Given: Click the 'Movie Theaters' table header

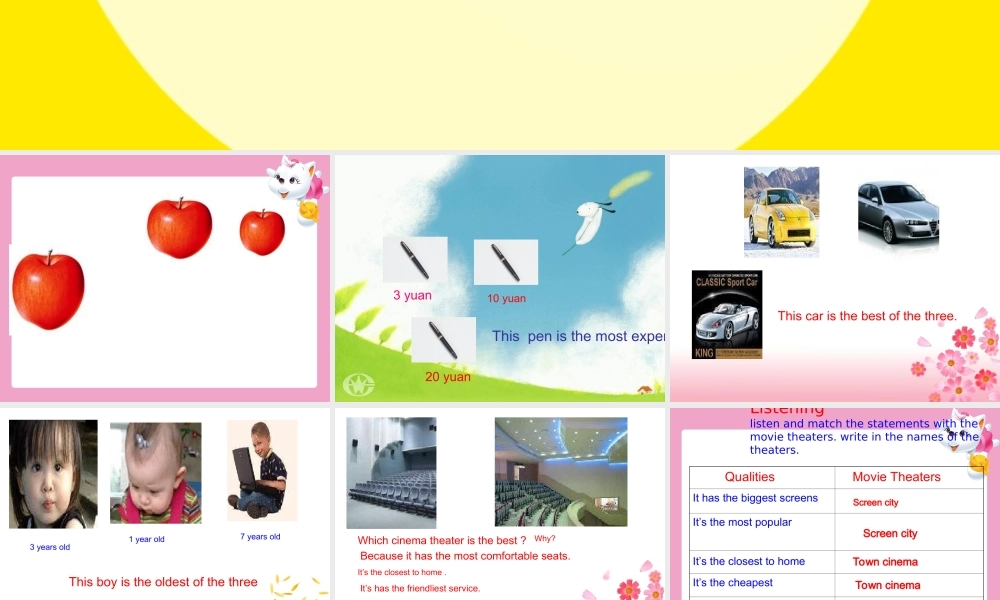Looking at the screenshot, I should (x=896, y=477).
